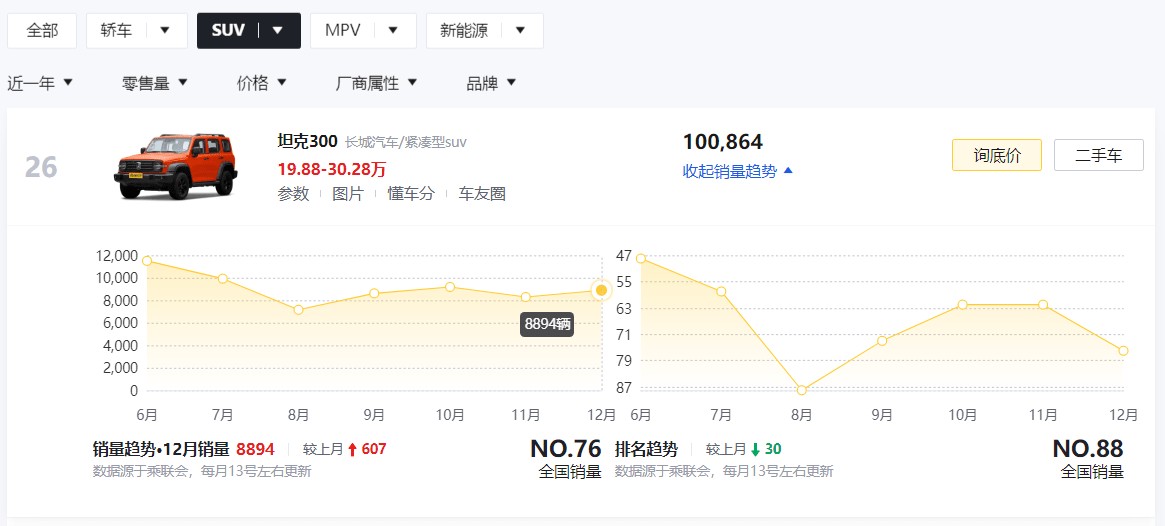The image size is (1165, 526).
Task: Click the 7月 point on ranking chart
Action: [x=721, y=291]
